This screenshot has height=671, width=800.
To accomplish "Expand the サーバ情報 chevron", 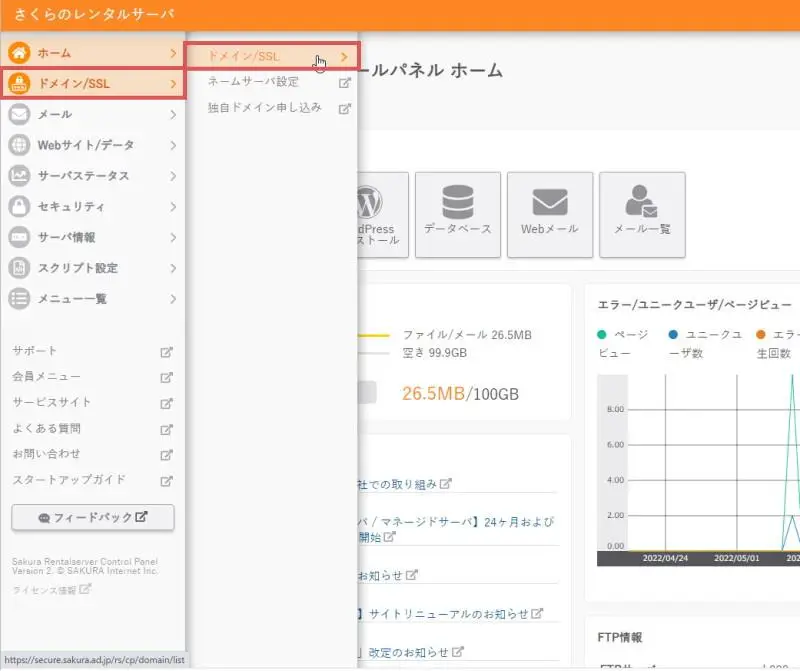I will coord(173,238).
